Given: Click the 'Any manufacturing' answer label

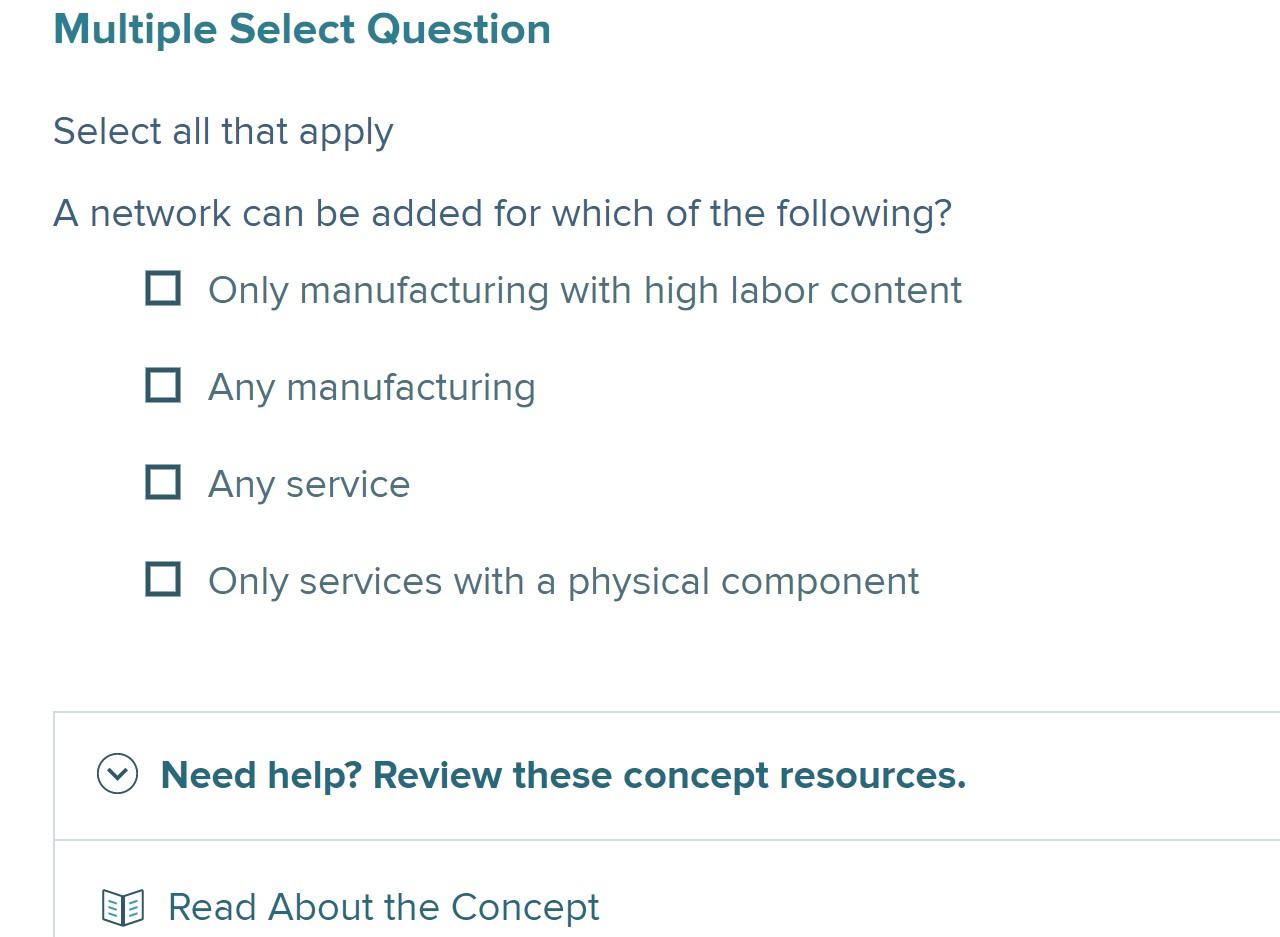Looking at the screenshot, I should point(372,387).
